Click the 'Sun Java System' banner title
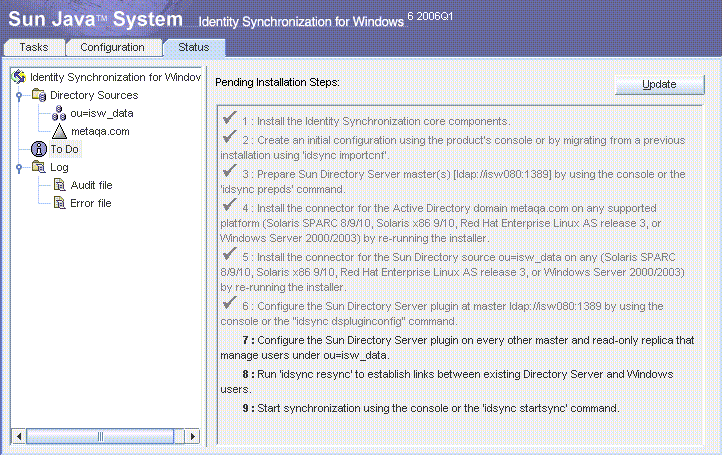The image size is (722, 455). 95,19
